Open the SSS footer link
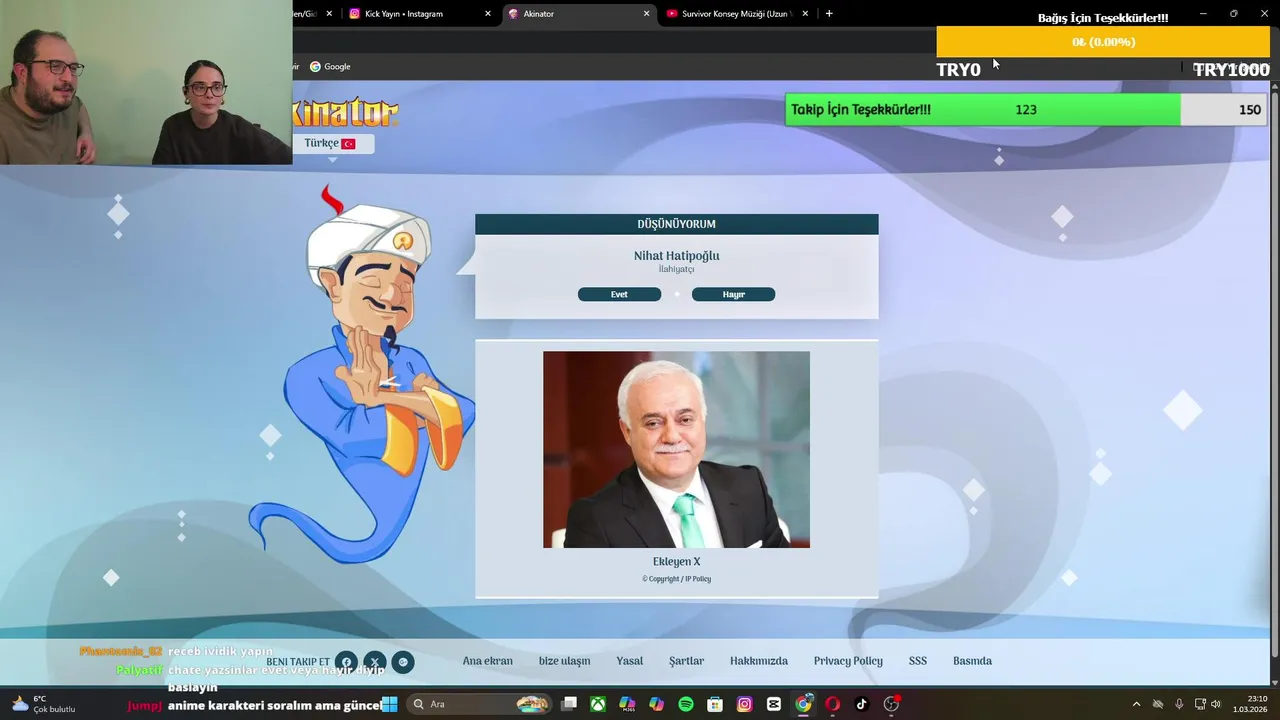 click(x=918, y=661)
